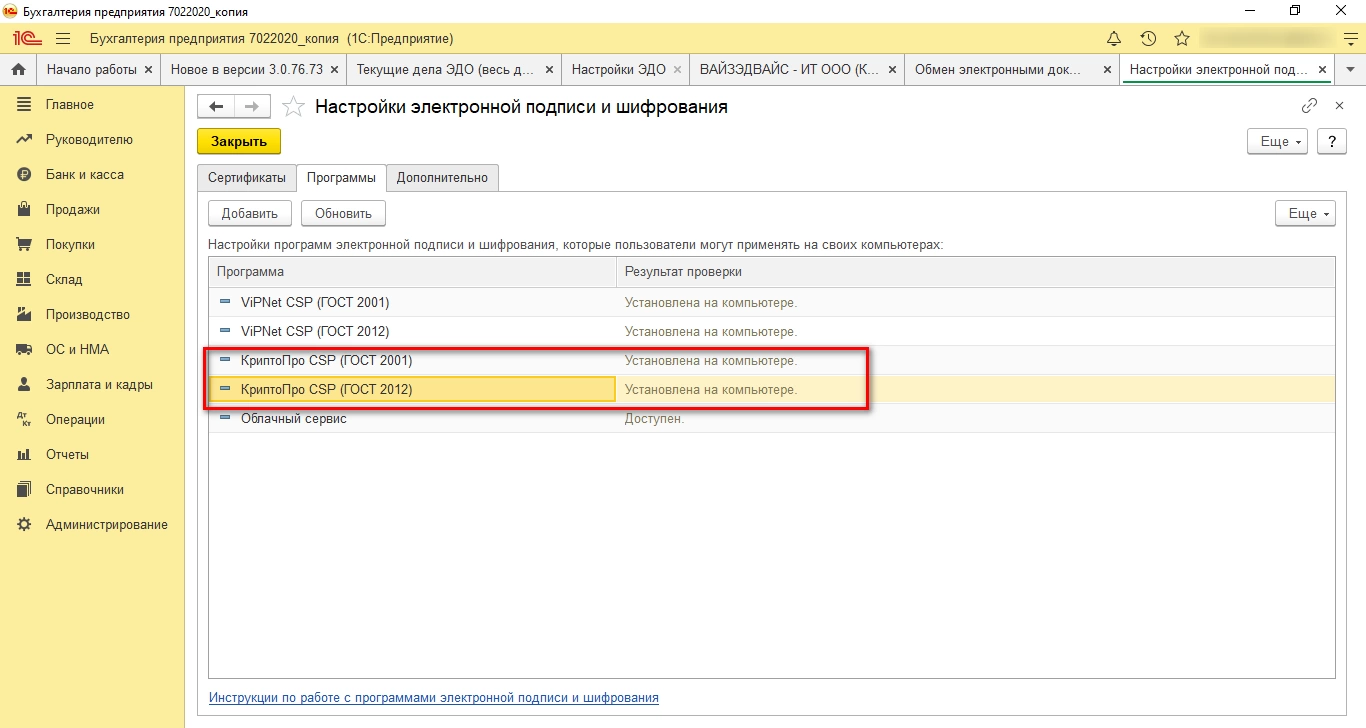Close the Начало работы tab
Viewport: 1366px width, 728px height.
[148, 70]
